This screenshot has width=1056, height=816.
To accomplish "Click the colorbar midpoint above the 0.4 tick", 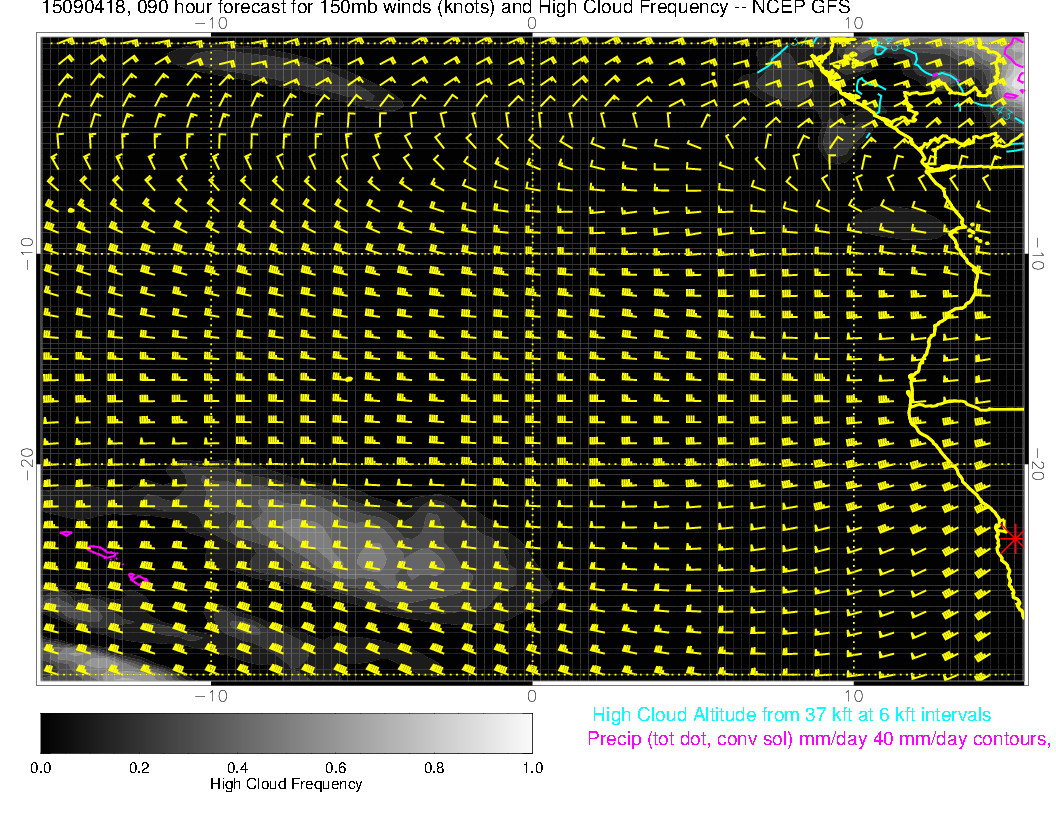I will coord(237,733).
